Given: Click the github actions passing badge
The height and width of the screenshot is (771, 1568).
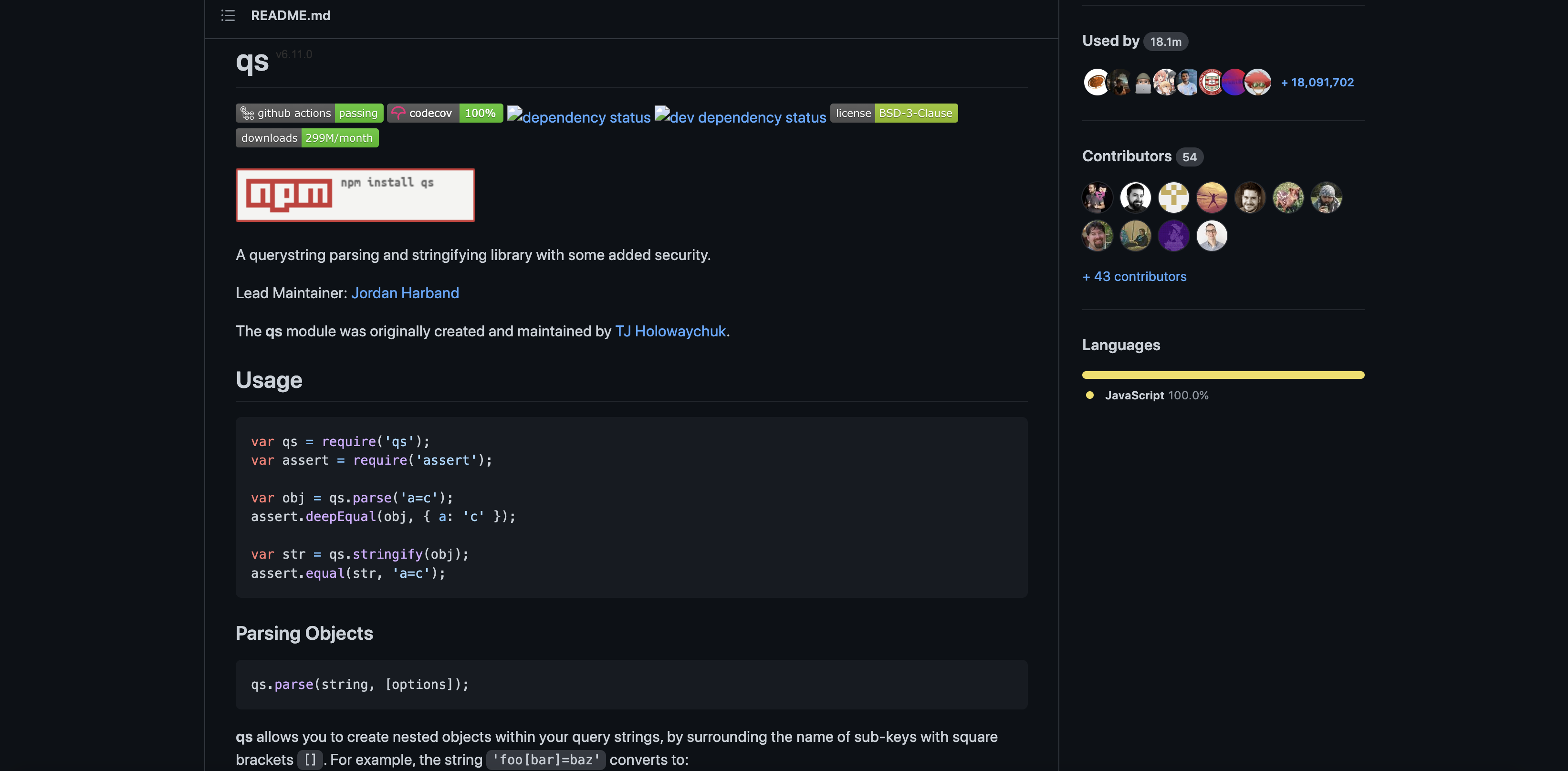Looking at the screenshot, I should (x=309, y=113).
